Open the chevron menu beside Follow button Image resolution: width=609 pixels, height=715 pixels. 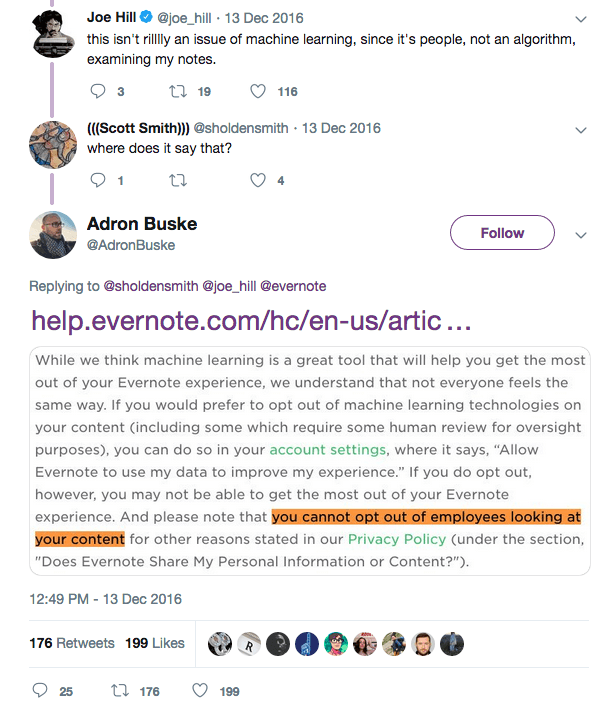click(581, 234)
